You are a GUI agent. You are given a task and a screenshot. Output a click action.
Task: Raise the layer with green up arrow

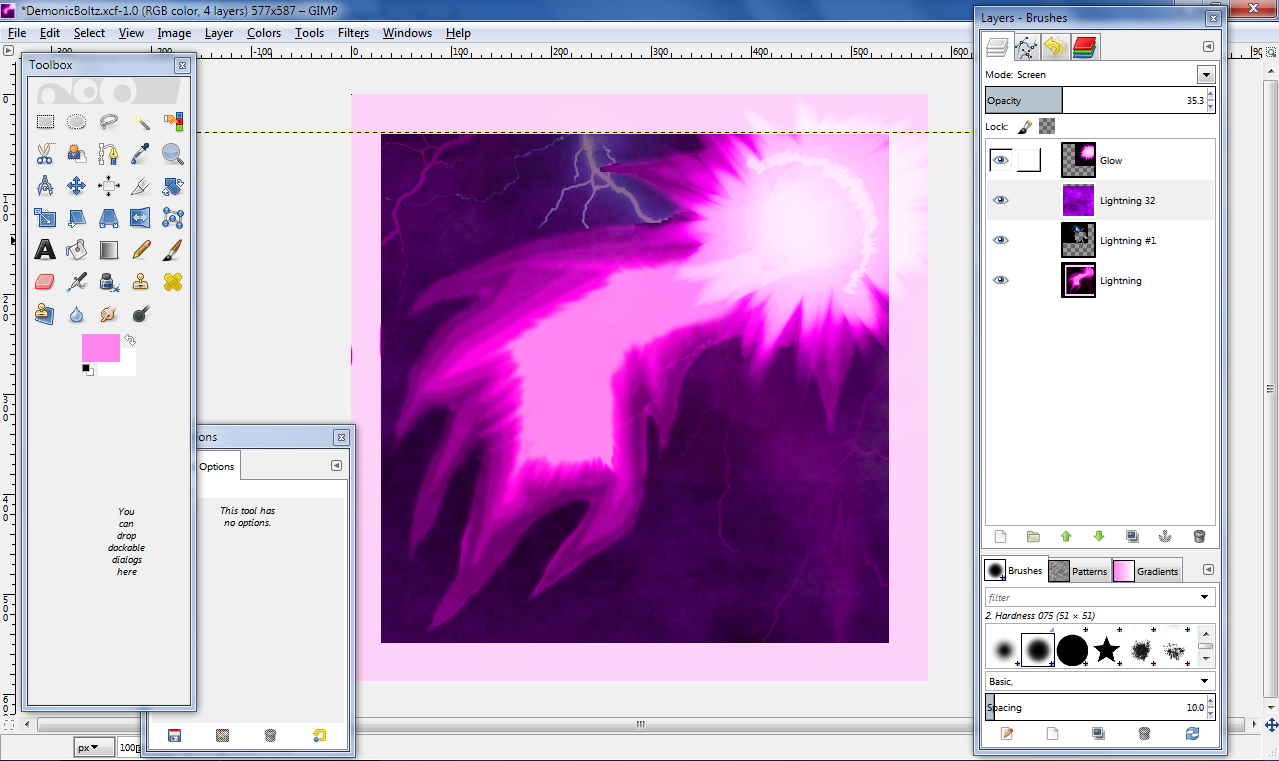pos(1066,537)
